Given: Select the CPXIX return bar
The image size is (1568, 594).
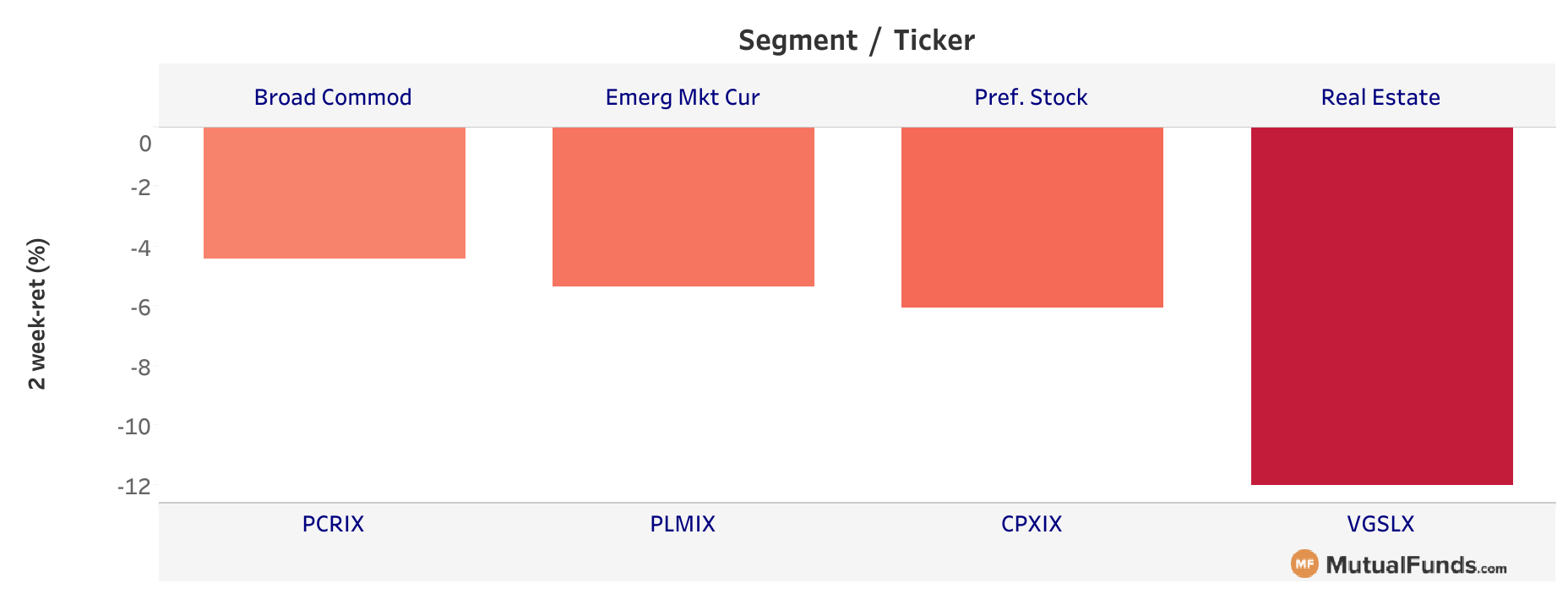Looking at the screenshot, I should tap(1032, 217).
